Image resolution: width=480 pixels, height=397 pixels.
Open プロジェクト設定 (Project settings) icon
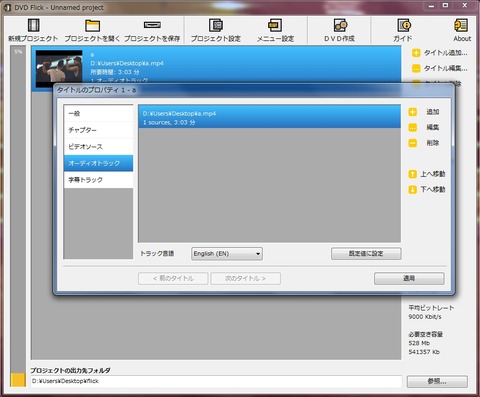(x=216, y=25)
